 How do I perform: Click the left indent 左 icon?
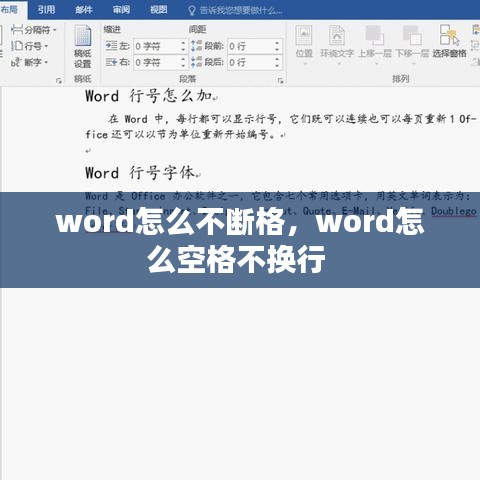tap(111, 46)
